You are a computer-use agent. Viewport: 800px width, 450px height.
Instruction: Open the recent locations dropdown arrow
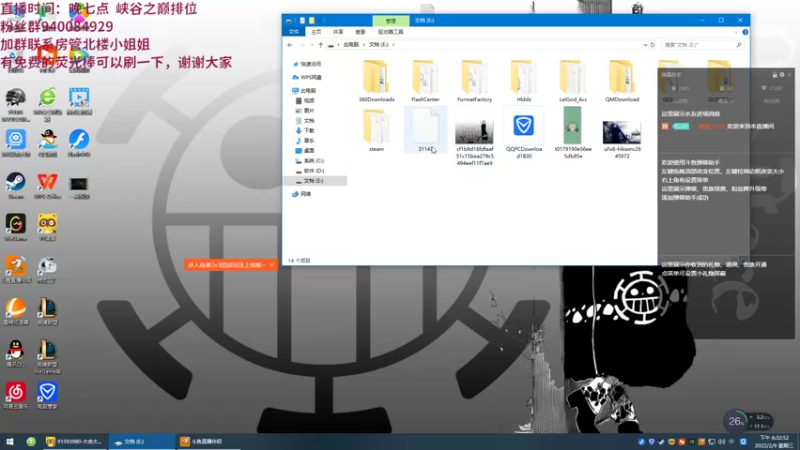click(312, 45)
